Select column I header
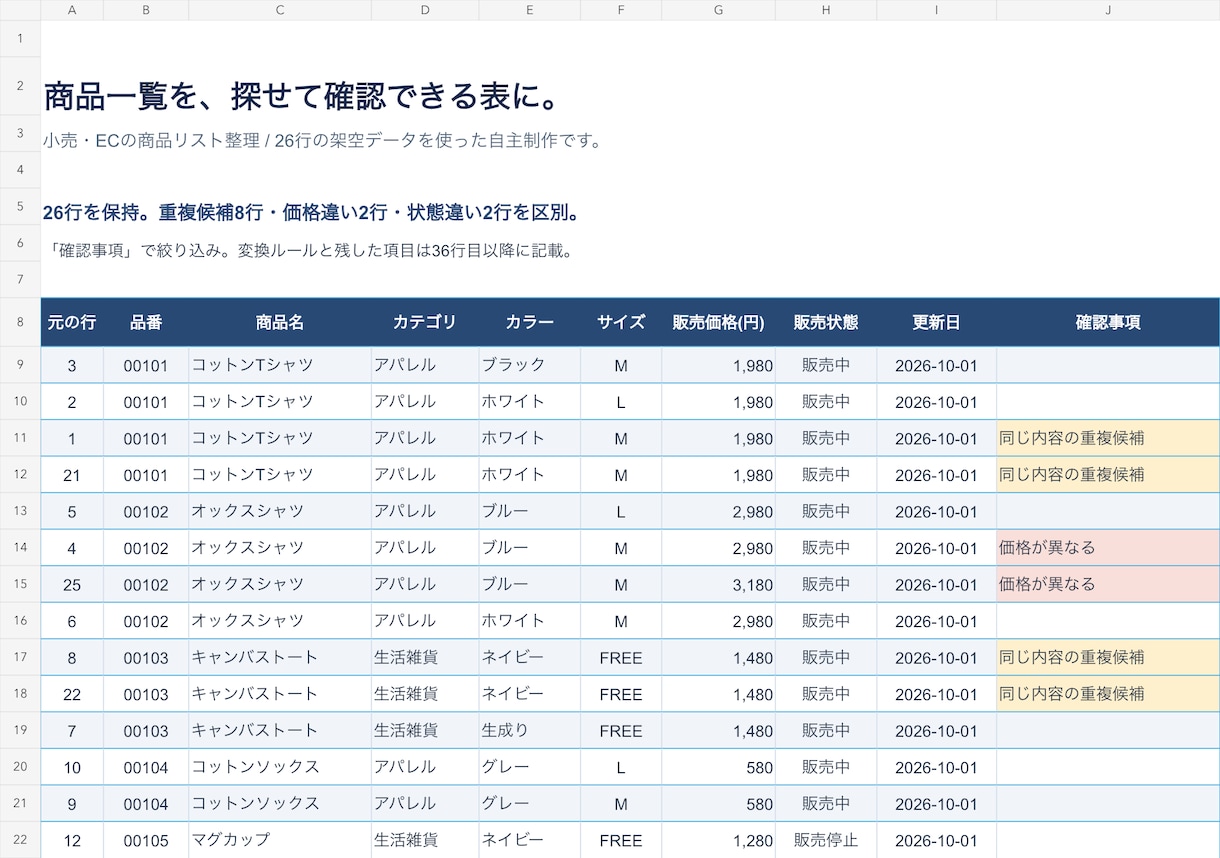Viewport: 1220px width, 858px height. (937, 10)
